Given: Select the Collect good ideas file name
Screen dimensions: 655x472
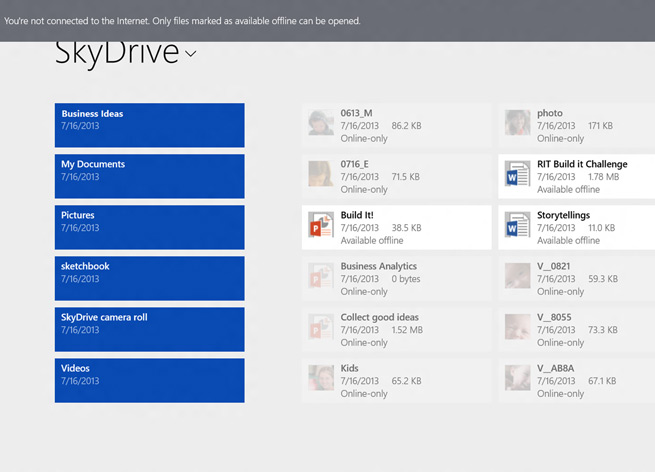Looking at the screenshot, I should click(379, 317).
